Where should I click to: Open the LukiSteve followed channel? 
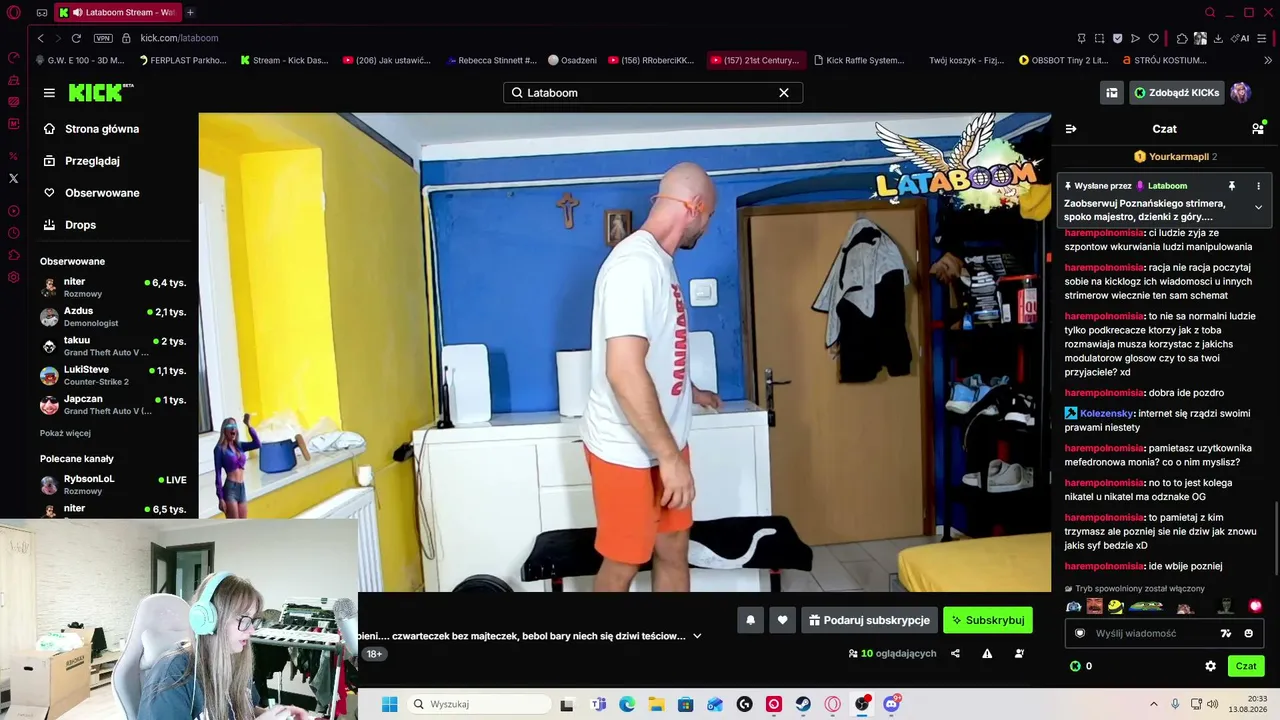pos(113,375)
